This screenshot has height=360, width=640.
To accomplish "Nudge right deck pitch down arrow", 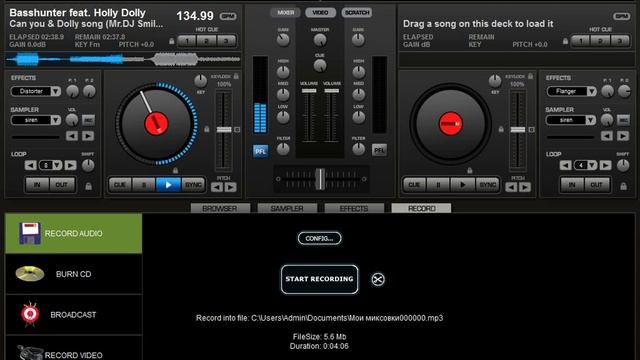I will [511, 187].
